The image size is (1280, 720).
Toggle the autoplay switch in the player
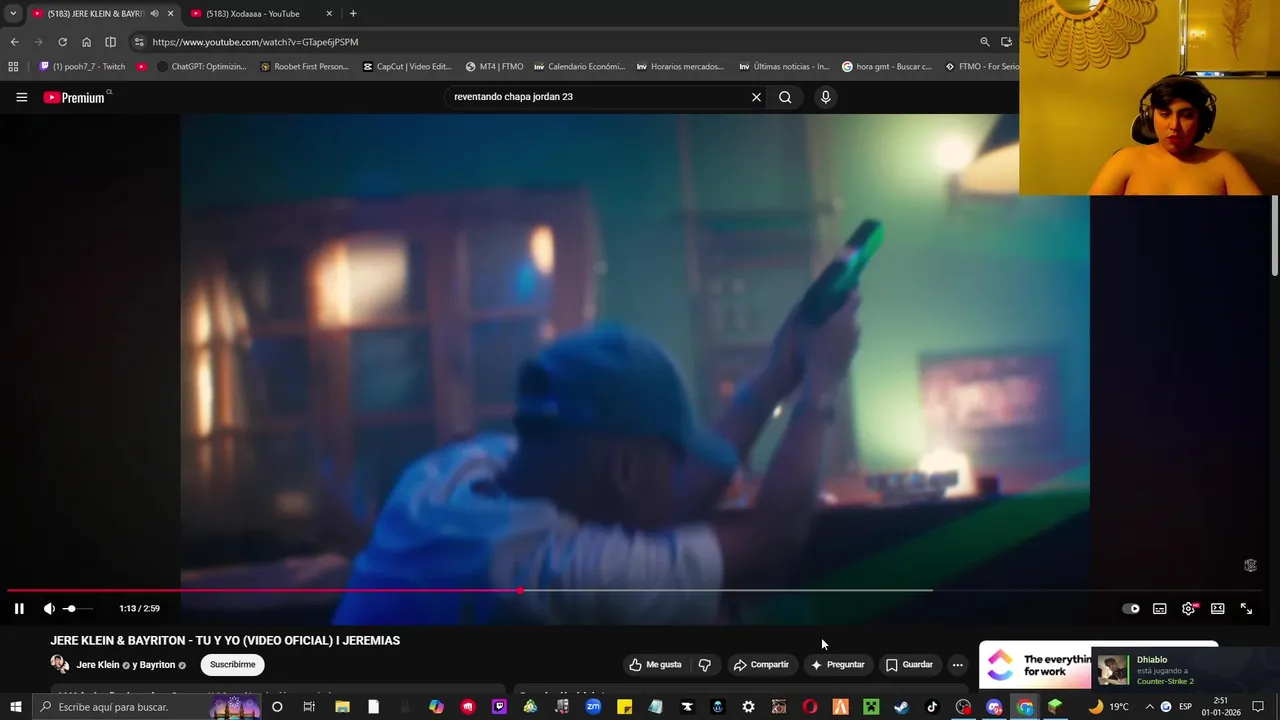coord(1131,608)
